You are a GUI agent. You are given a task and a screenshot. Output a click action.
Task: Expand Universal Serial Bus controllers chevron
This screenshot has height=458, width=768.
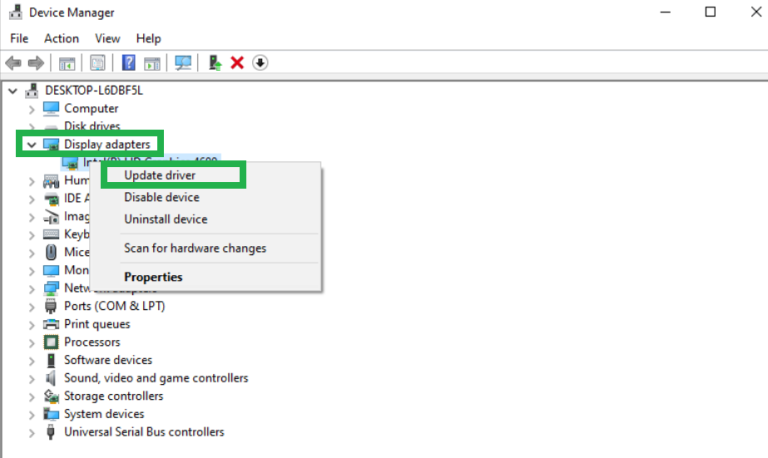(x=32, y=433)
